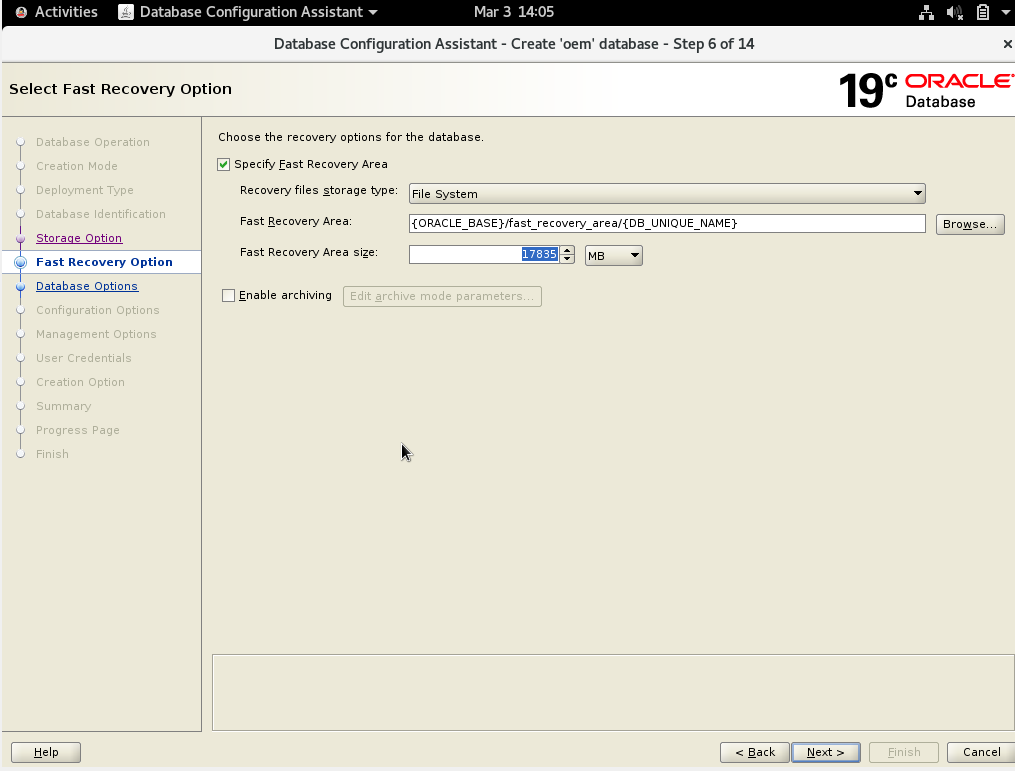Screen dimensions: 1015x771
Task: Click the Database Options step bullet
Action: tap(21, 286)
